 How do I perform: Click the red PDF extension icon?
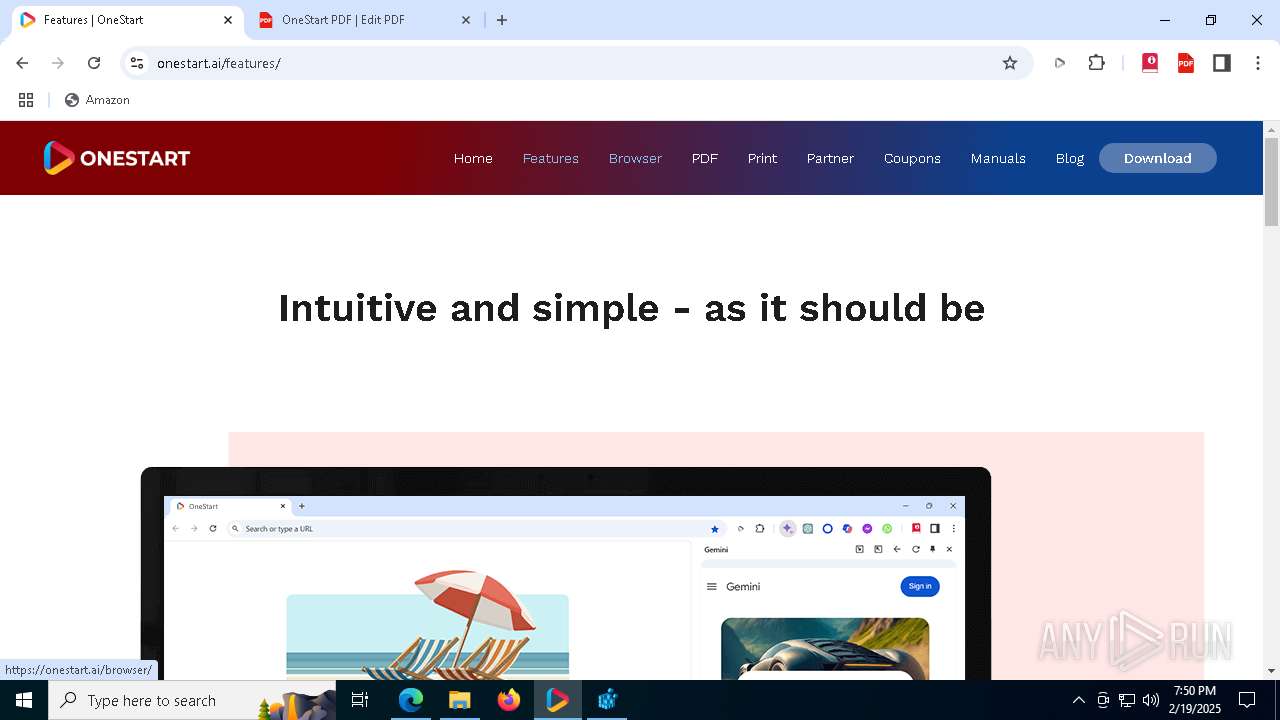coord(1186,63)
